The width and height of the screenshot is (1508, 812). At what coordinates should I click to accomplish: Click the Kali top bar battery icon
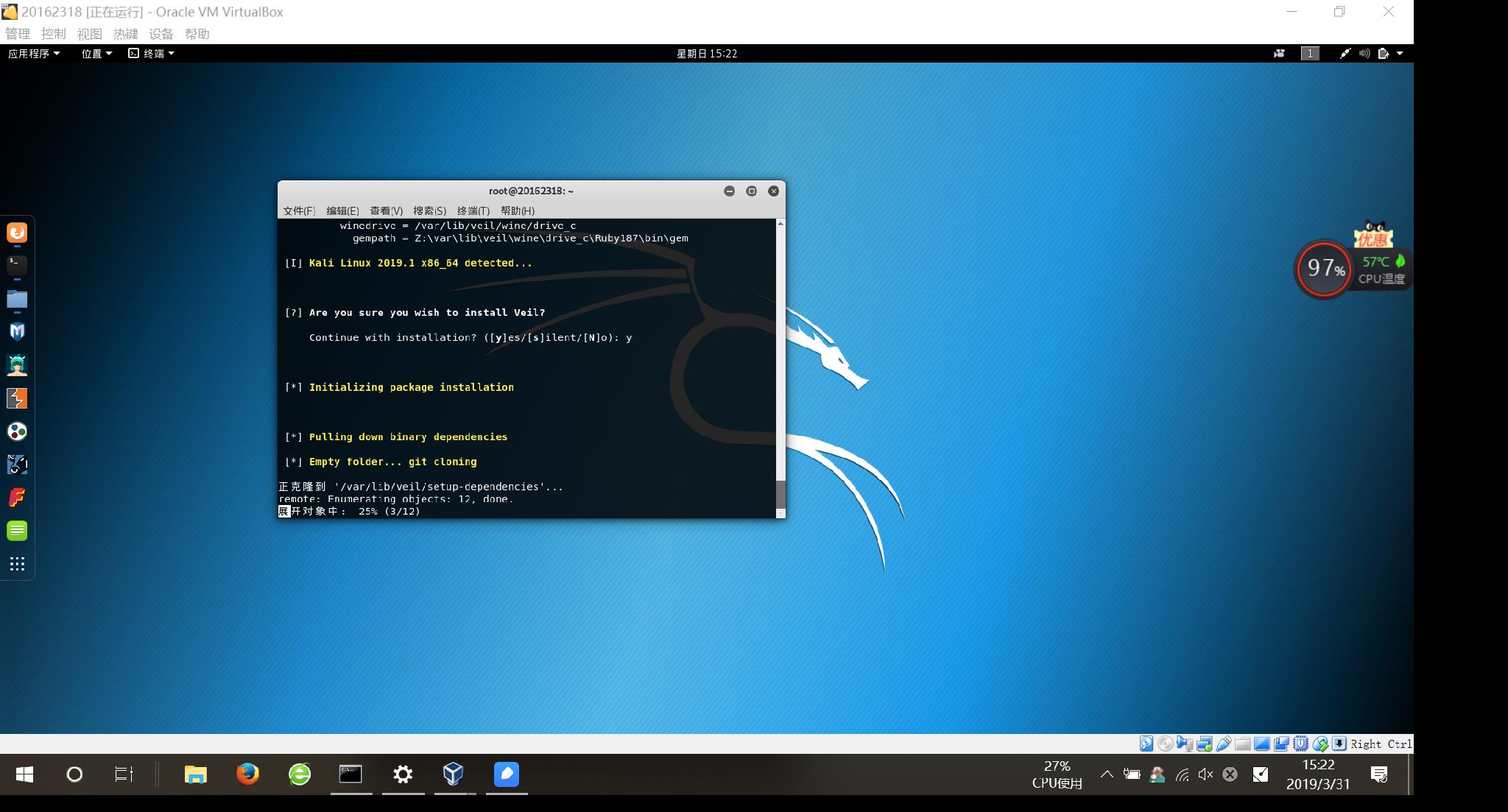1384,53
